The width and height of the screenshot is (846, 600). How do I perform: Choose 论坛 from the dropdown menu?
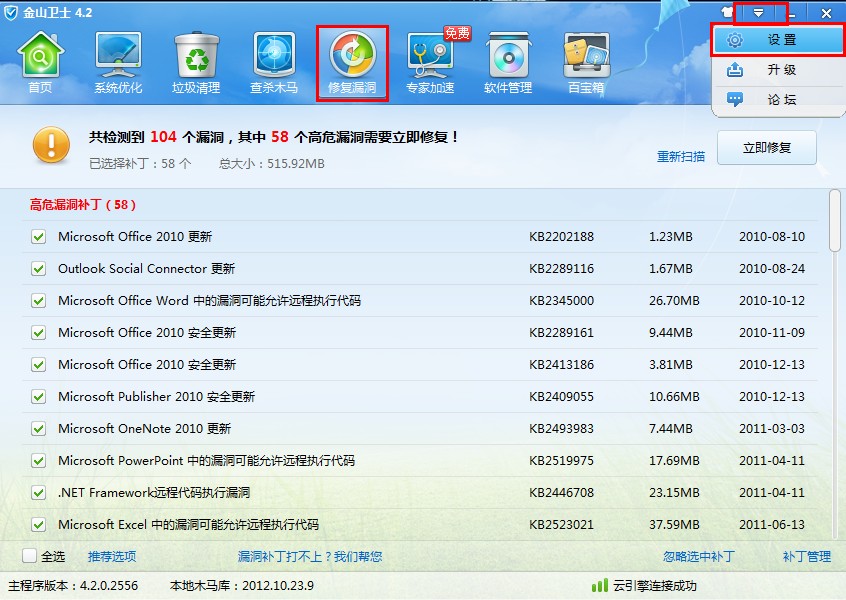pyautogui.click(x=778, y=99)
